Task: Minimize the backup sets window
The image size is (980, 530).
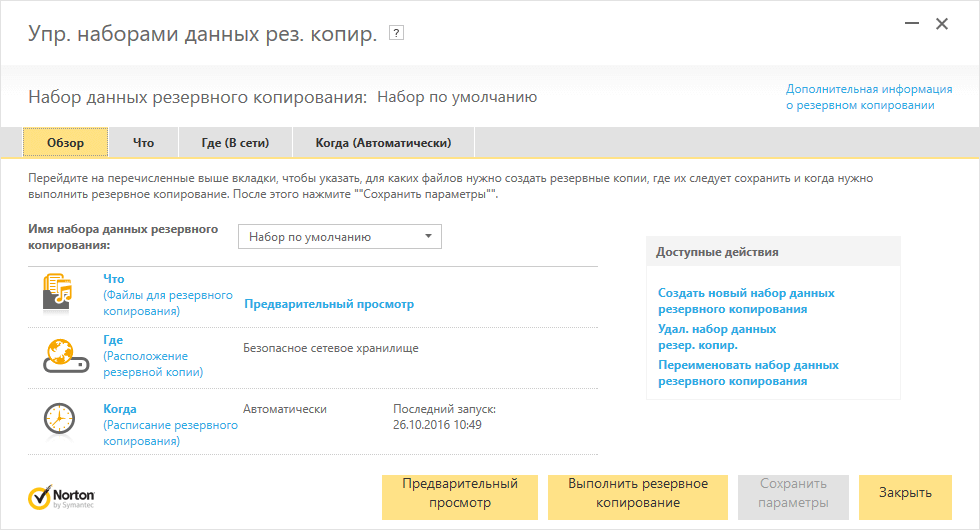Action: coord(909,24)
